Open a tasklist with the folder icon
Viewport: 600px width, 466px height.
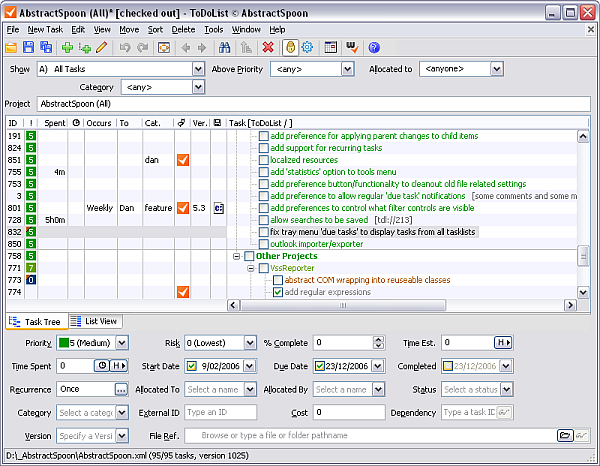pyautogui.click(x=11, y=47)
